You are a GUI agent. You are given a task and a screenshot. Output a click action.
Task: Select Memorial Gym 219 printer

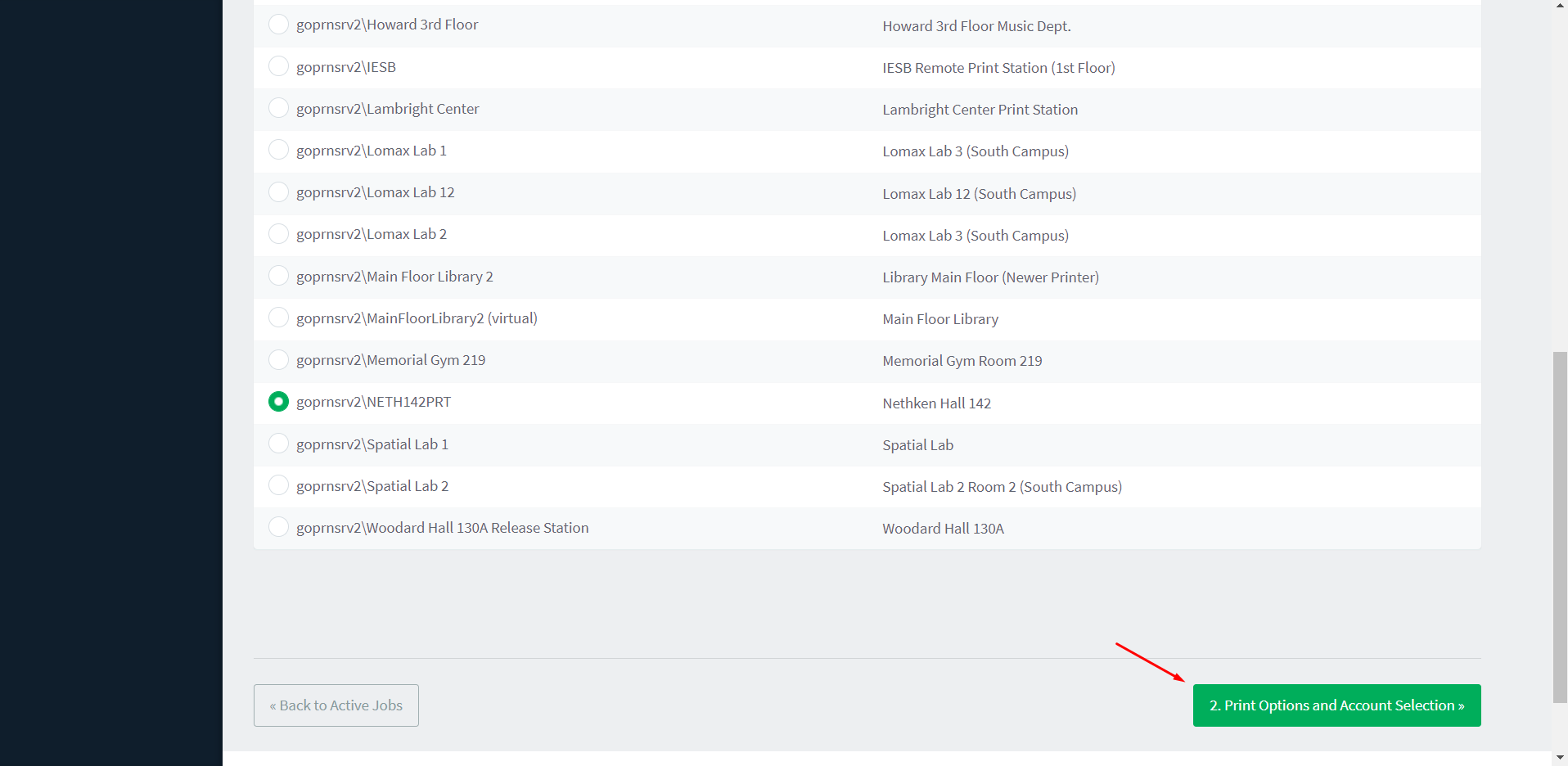pos(278,360)
